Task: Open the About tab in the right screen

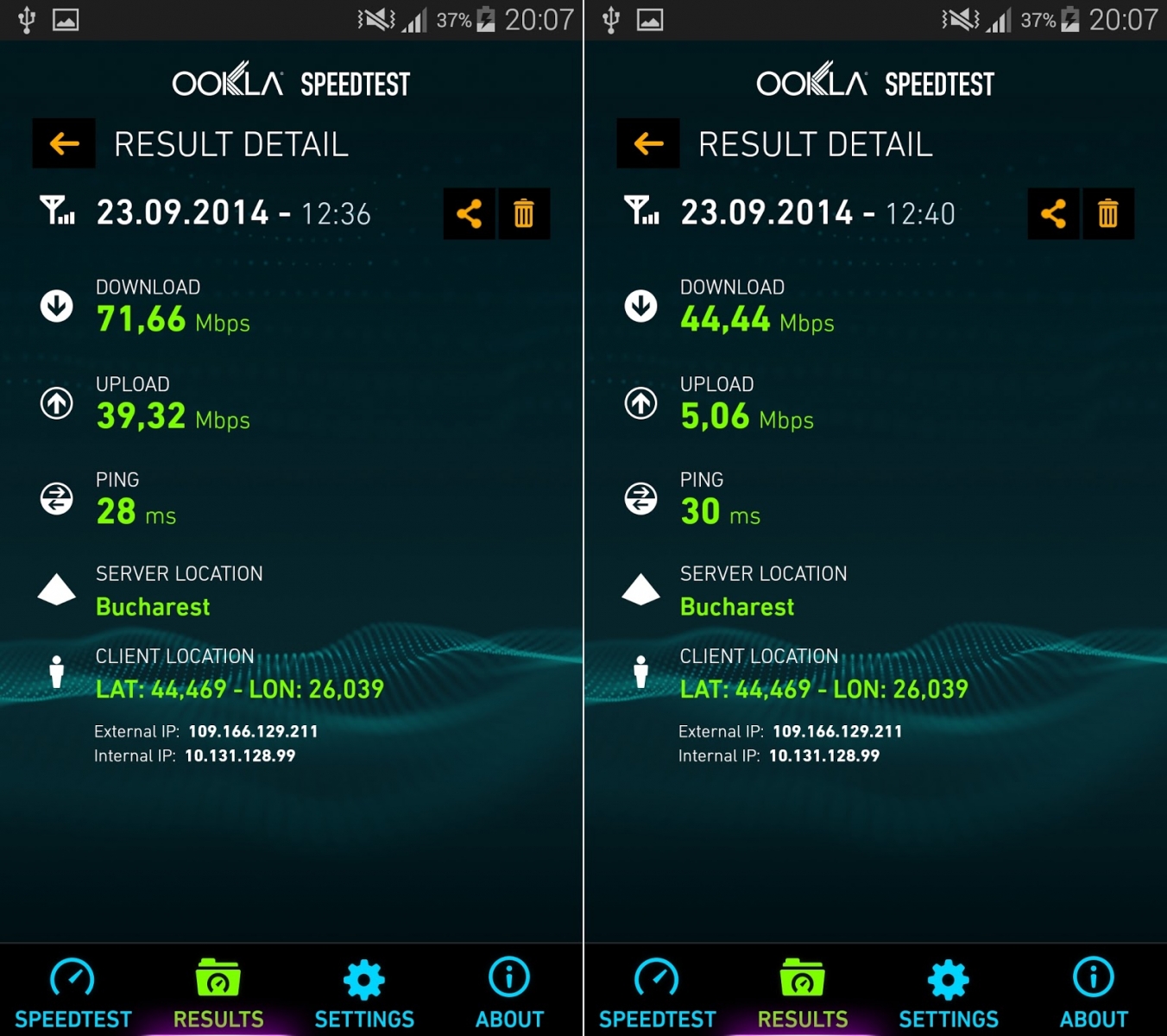Action: point(1094,993)
